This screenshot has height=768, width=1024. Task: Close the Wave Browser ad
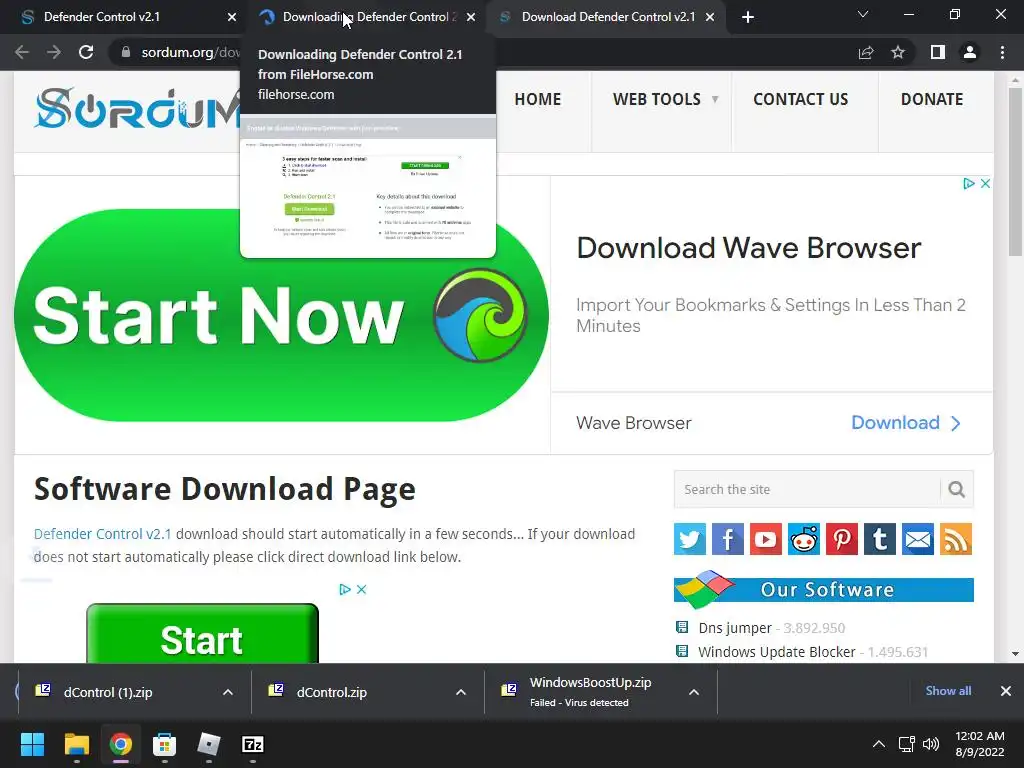985,184
